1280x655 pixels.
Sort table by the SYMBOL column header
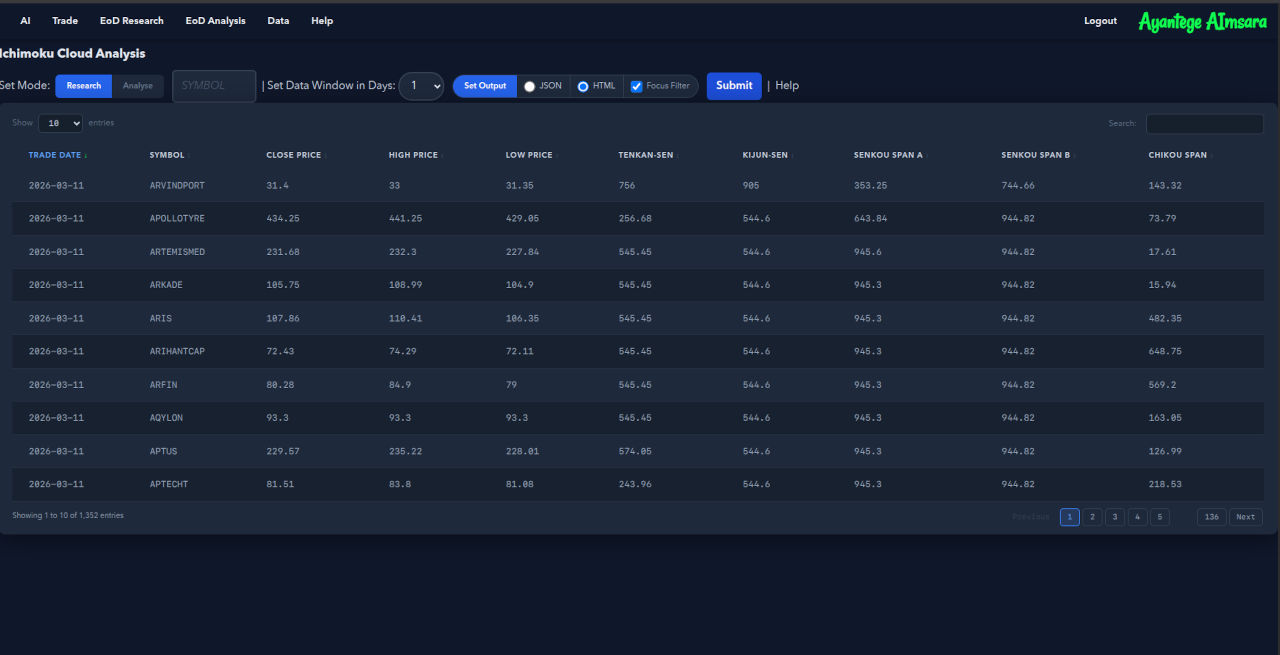pos(166,155)
